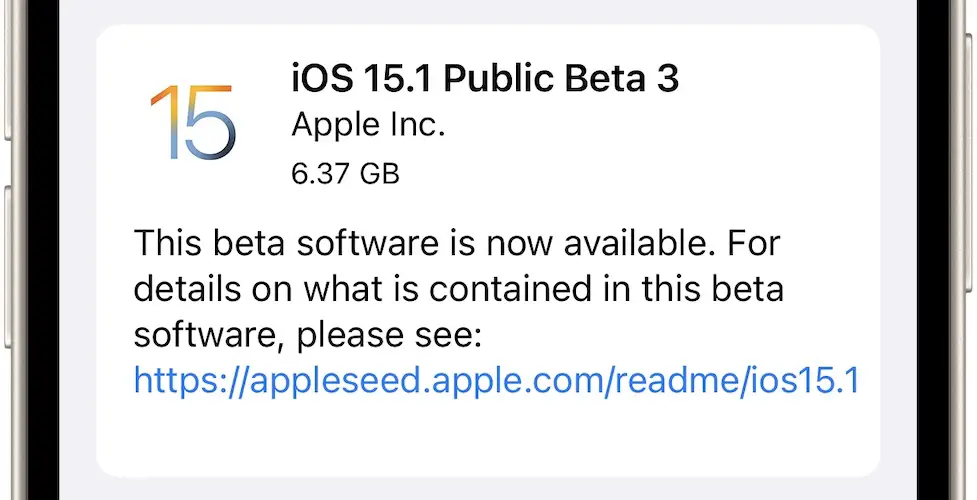Tap the 6.37 GB download size label
This screenshot has height=500, width=977.
coord(345,174)
